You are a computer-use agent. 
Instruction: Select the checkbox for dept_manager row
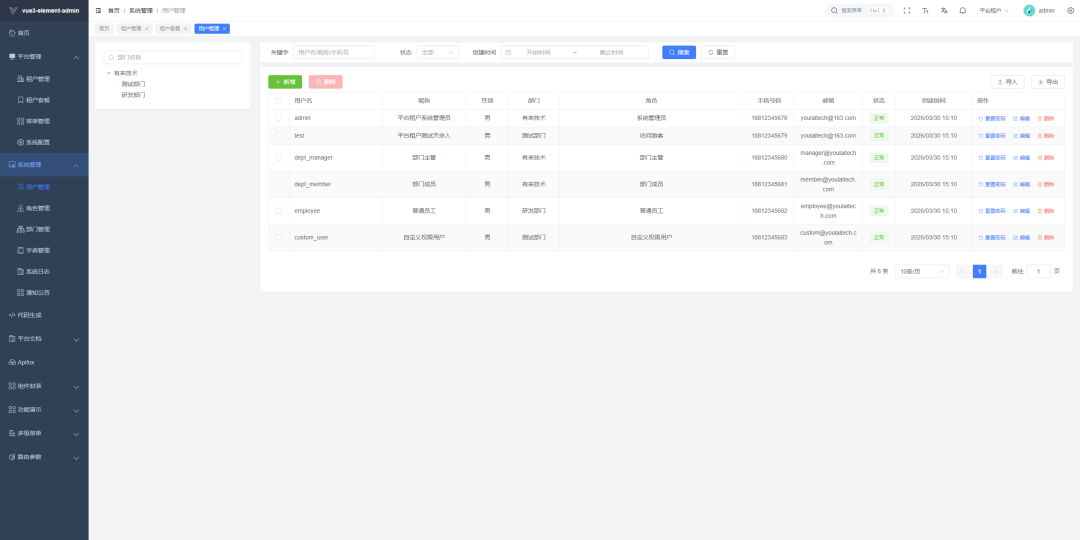279,158
